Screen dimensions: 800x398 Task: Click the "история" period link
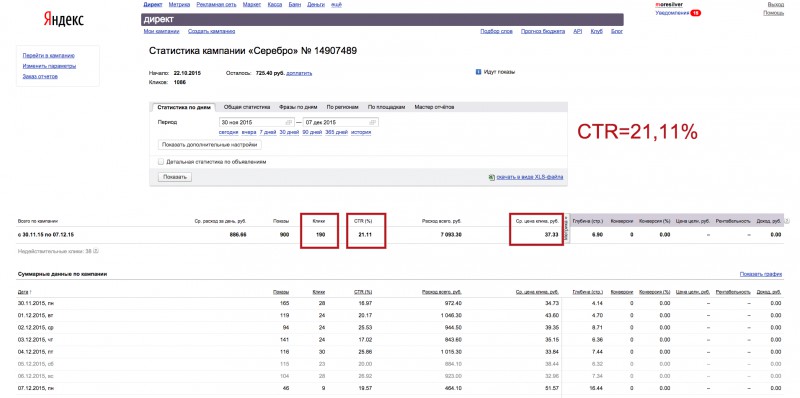pos(361,132)
